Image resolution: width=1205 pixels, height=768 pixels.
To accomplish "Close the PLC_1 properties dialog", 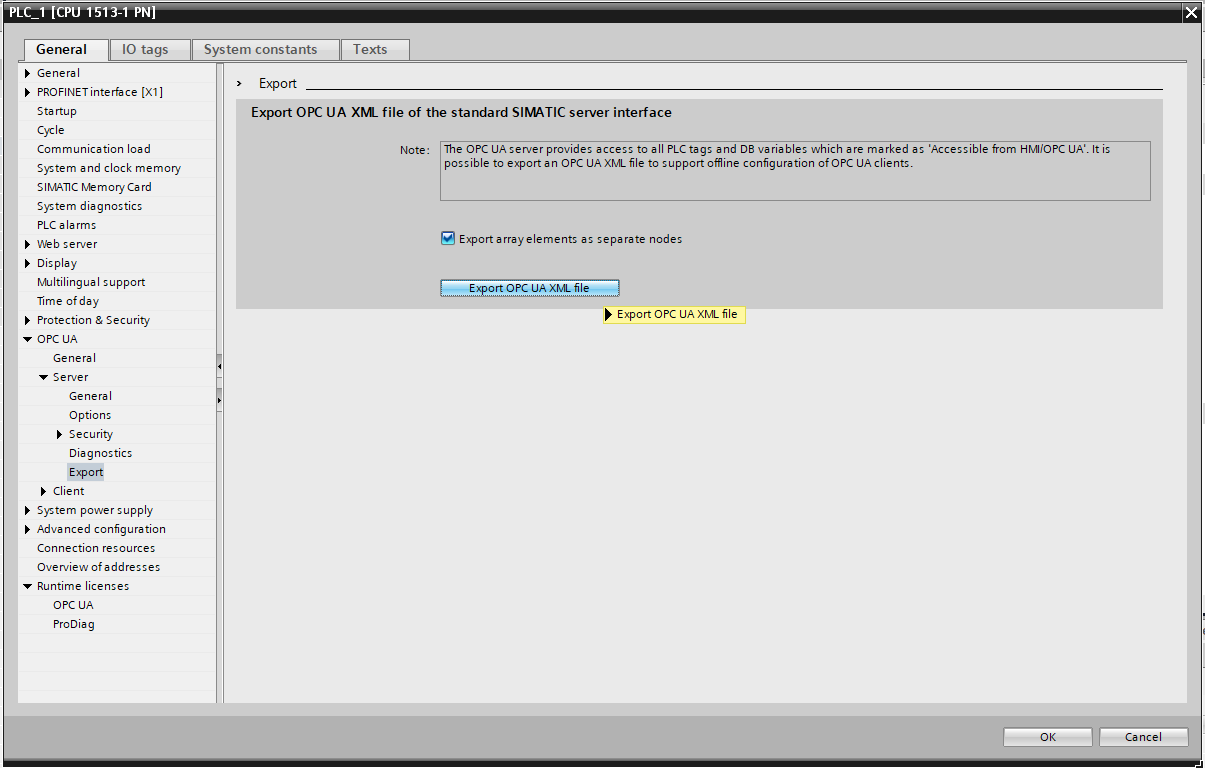I will [1191, 12].
